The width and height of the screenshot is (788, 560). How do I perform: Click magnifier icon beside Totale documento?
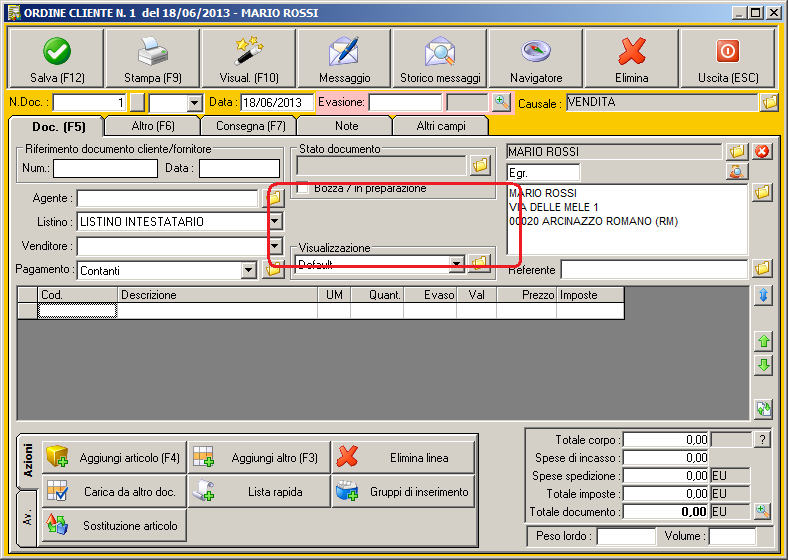[x=762, y=512]
